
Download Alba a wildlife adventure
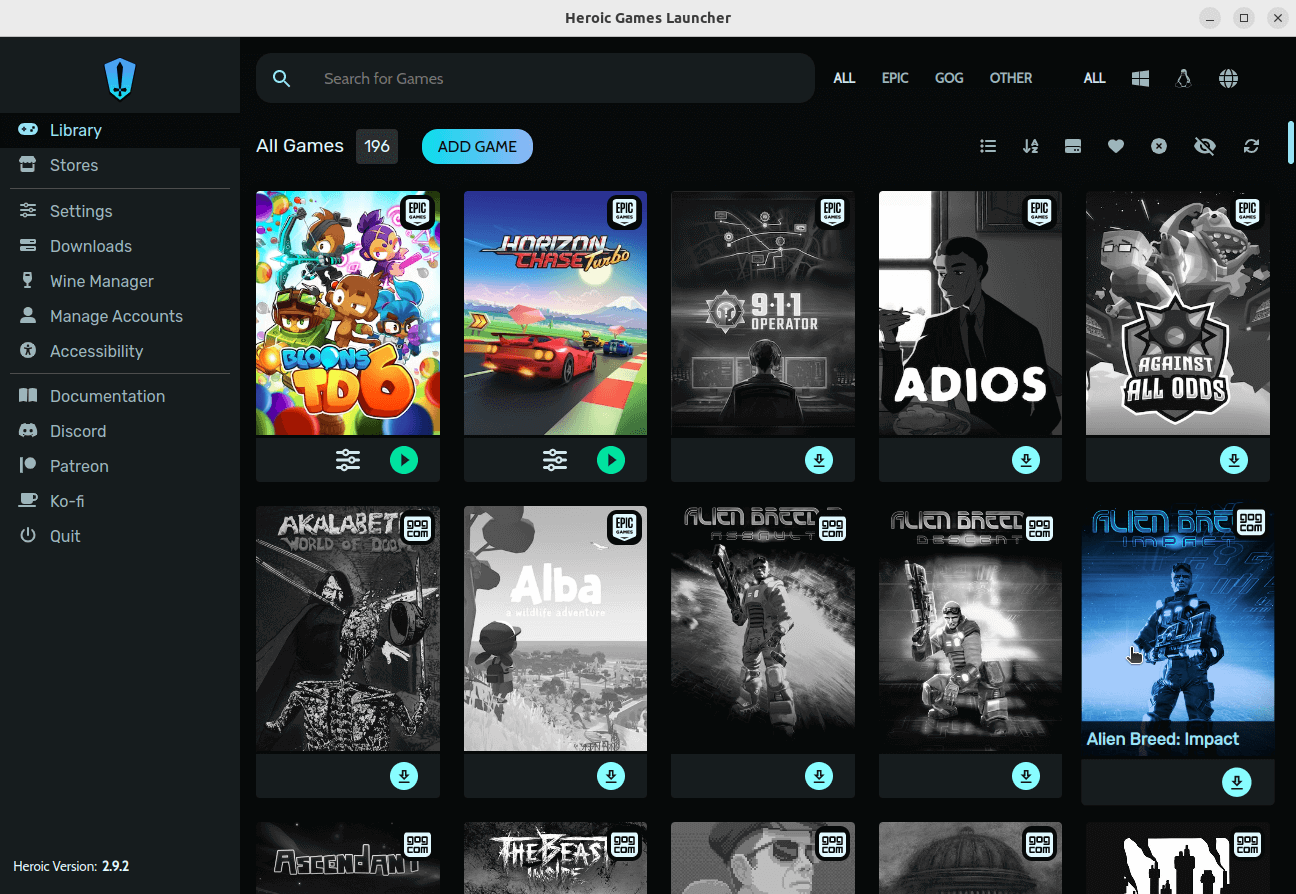(611, 776)
